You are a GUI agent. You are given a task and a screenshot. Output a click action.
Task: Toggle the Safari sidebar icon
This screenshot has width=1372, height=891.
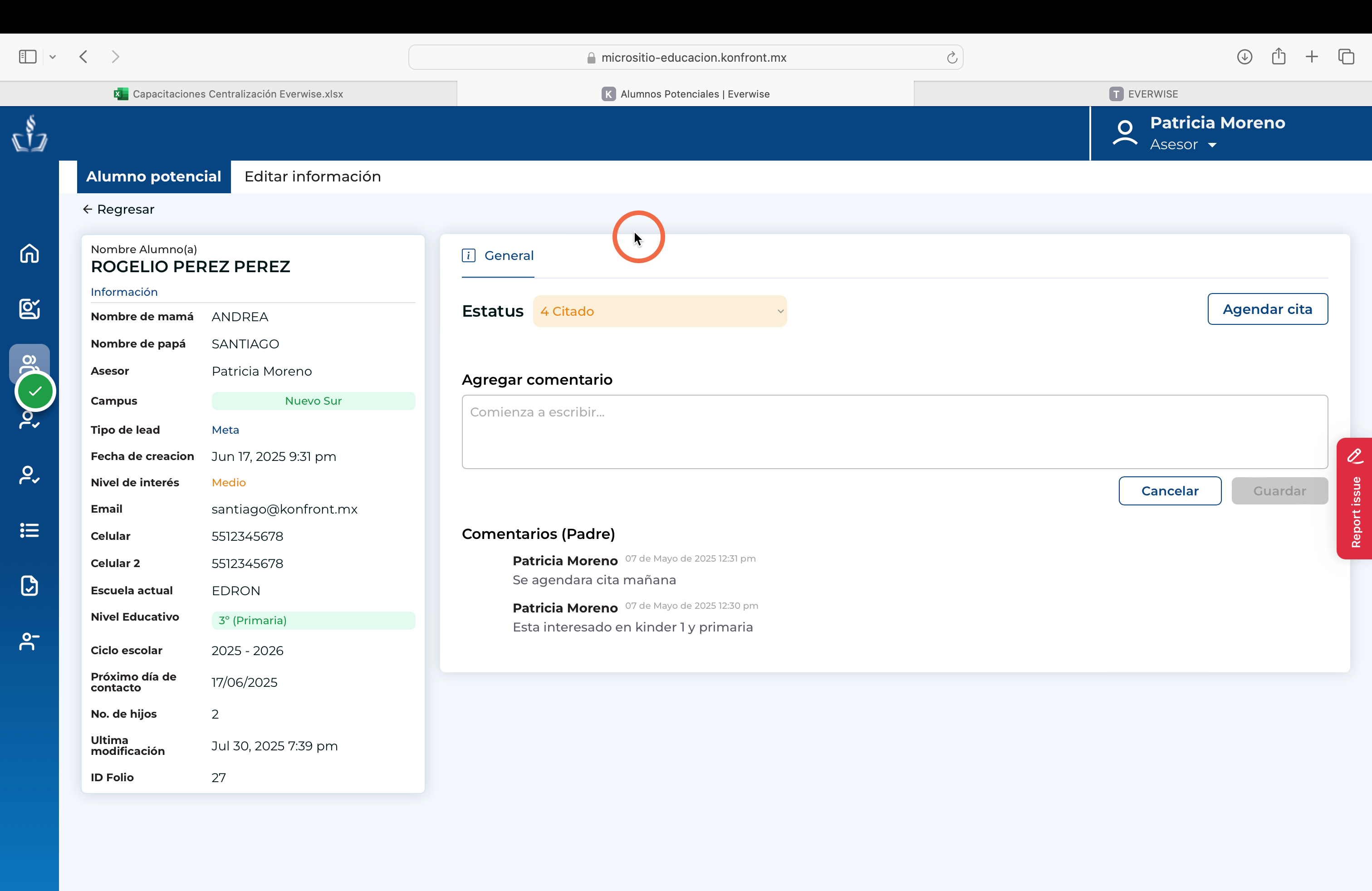point(28,56)
